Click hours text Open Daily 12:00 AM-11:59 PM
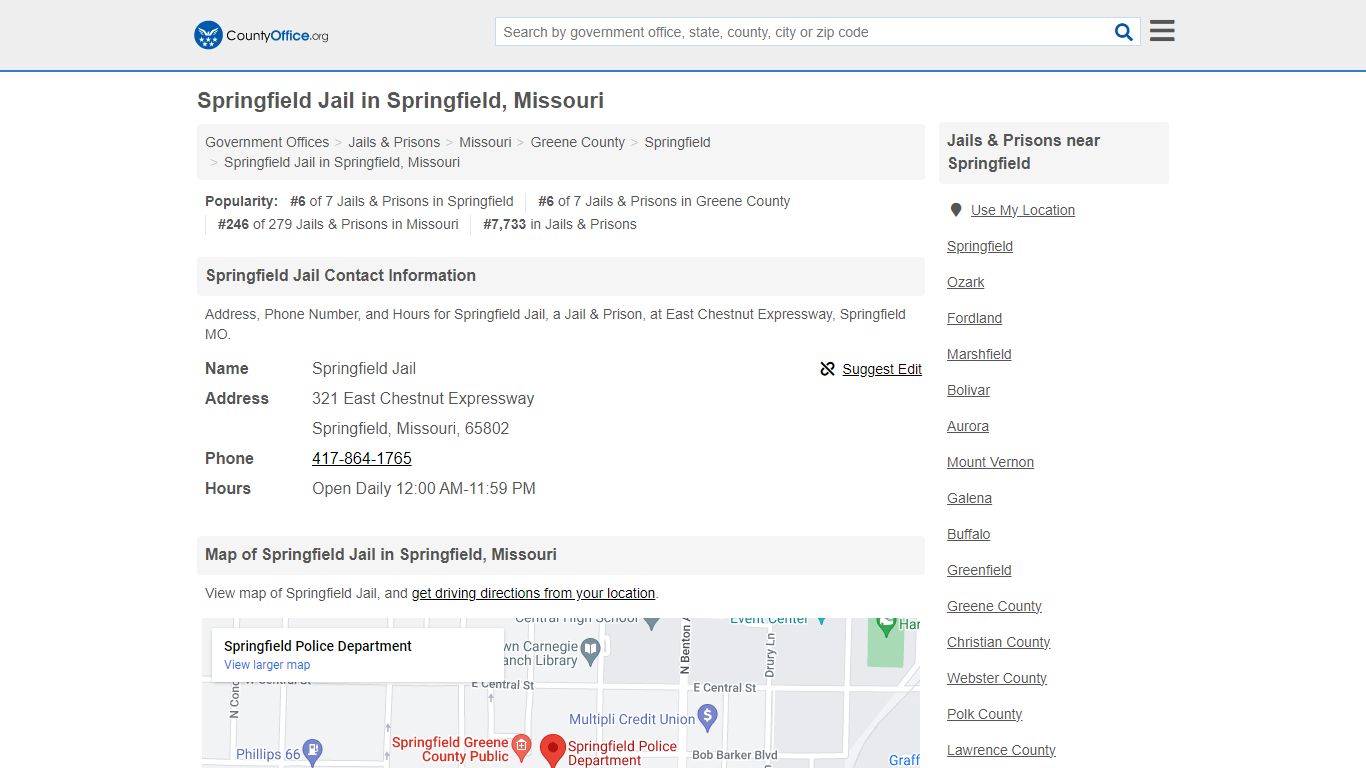 424,488
